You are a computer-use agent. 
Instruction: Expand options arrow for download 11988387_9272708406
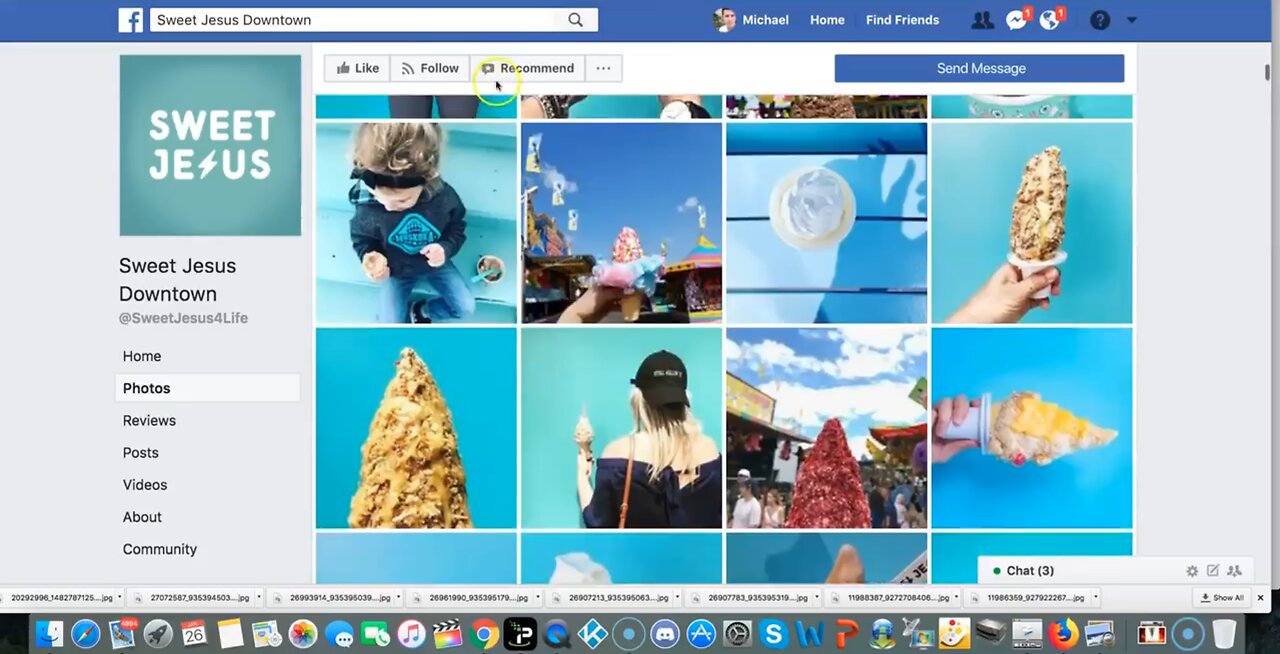tap(956, 598)
